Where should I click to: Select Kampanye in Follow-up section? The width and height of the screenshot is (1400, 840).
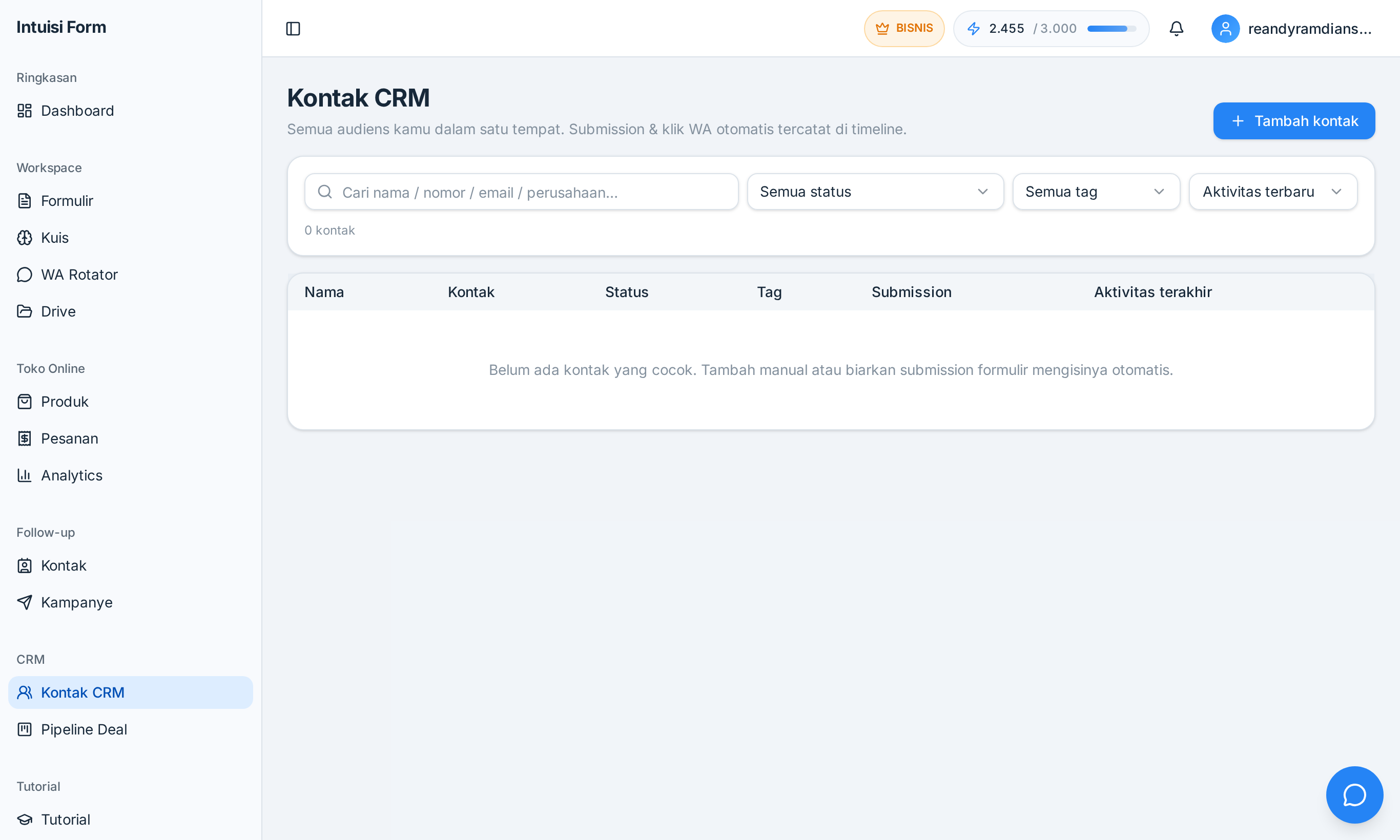click(x=130, y=602)
